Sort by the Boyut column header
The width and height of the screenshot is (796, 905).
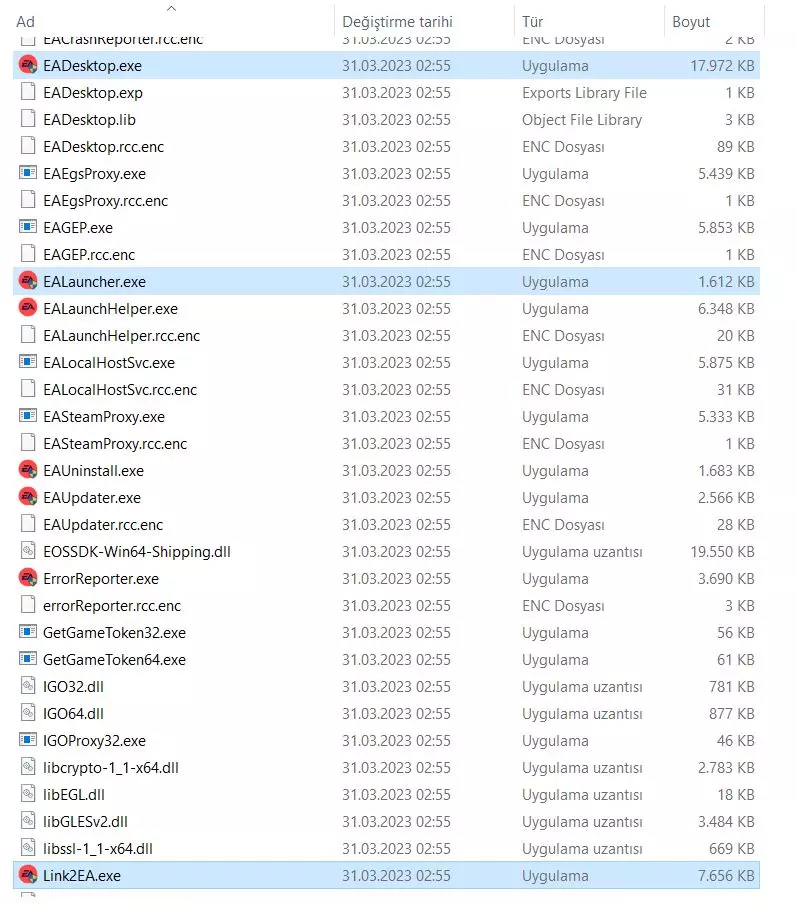click(x=690, y=22)
